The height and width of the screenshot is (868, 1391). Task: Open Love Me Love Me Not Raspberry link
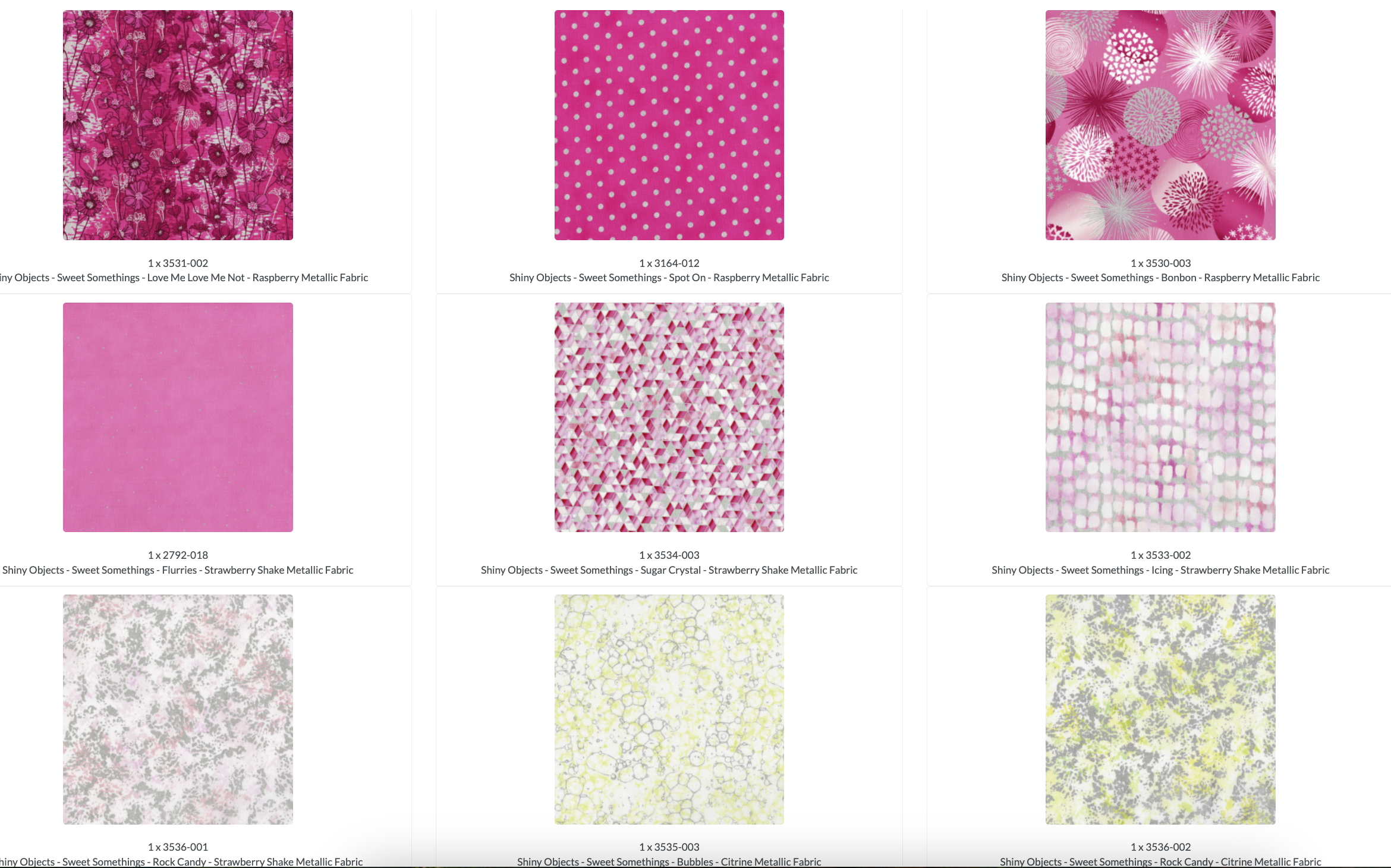click(x=183, y=278)
